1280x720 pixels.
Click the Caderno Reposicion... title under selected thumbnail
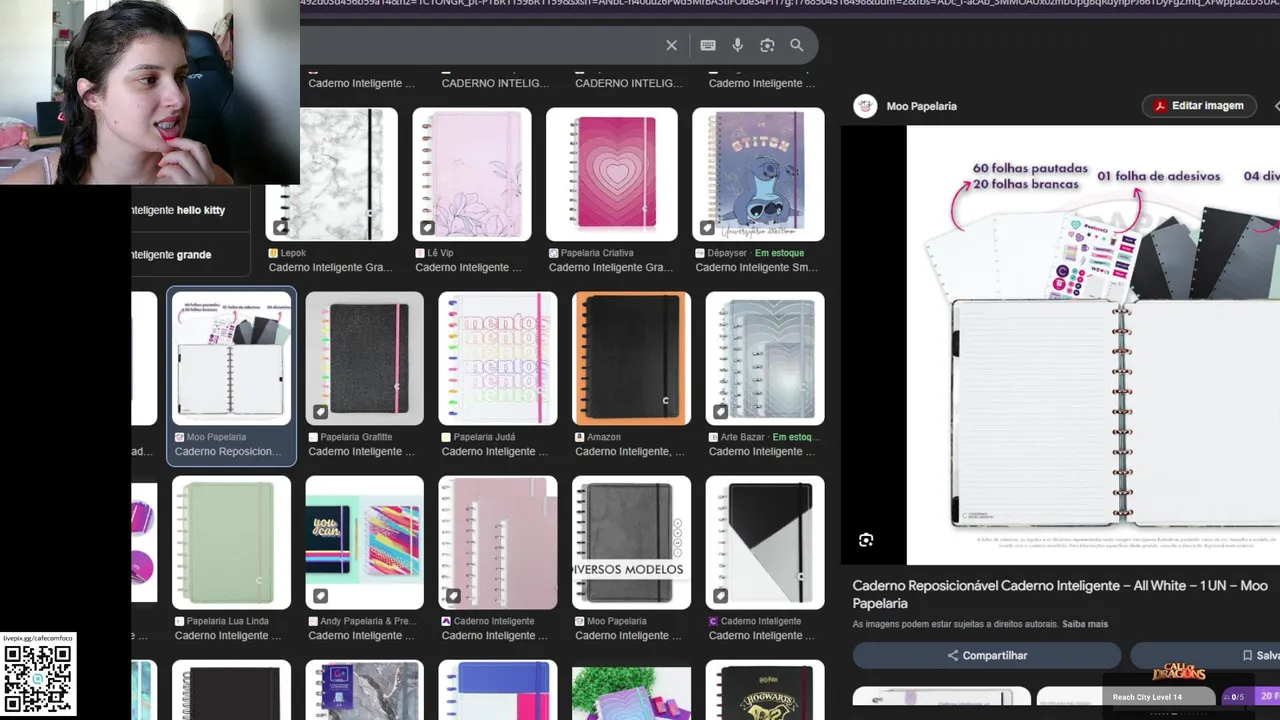228,451
